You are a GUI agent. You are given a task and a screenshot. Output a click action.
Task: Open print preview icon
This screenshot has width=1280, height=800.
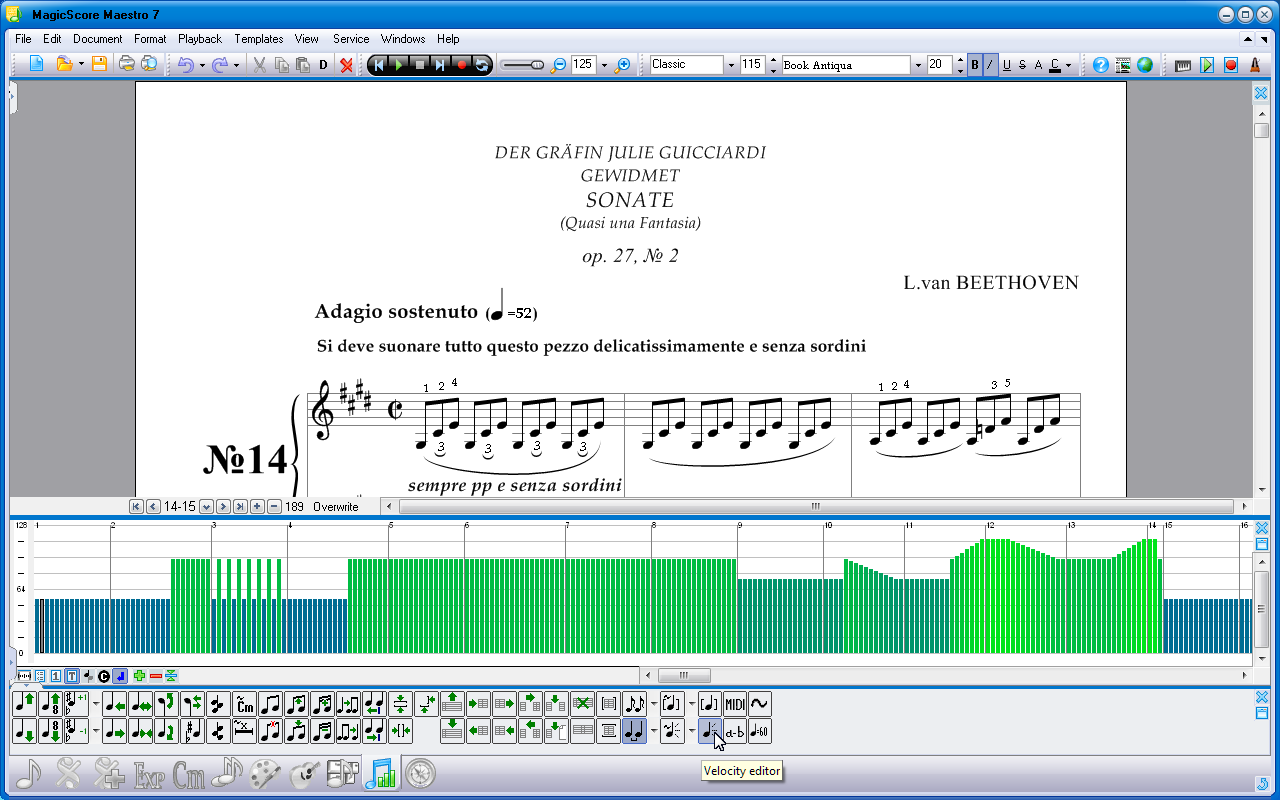pos(149,65)
